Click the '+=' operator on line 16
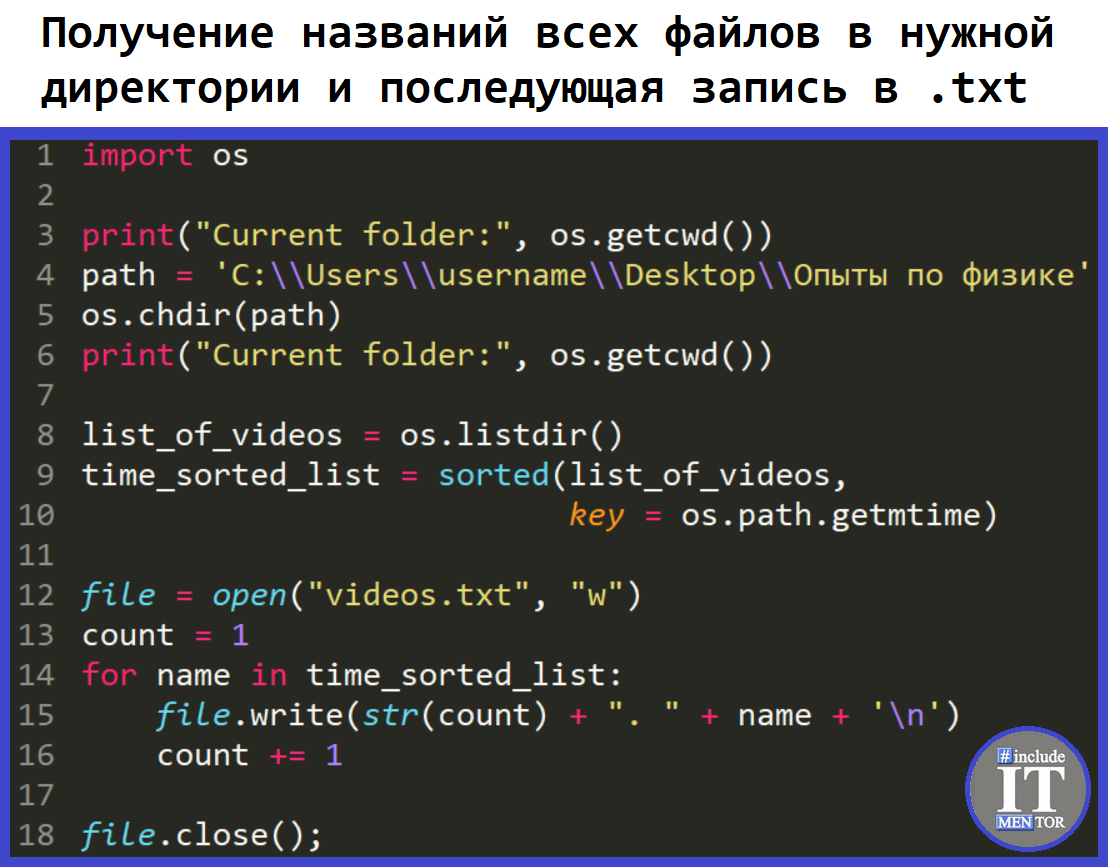The width and height of the screenshot is (1108, 867). (288, 756)
